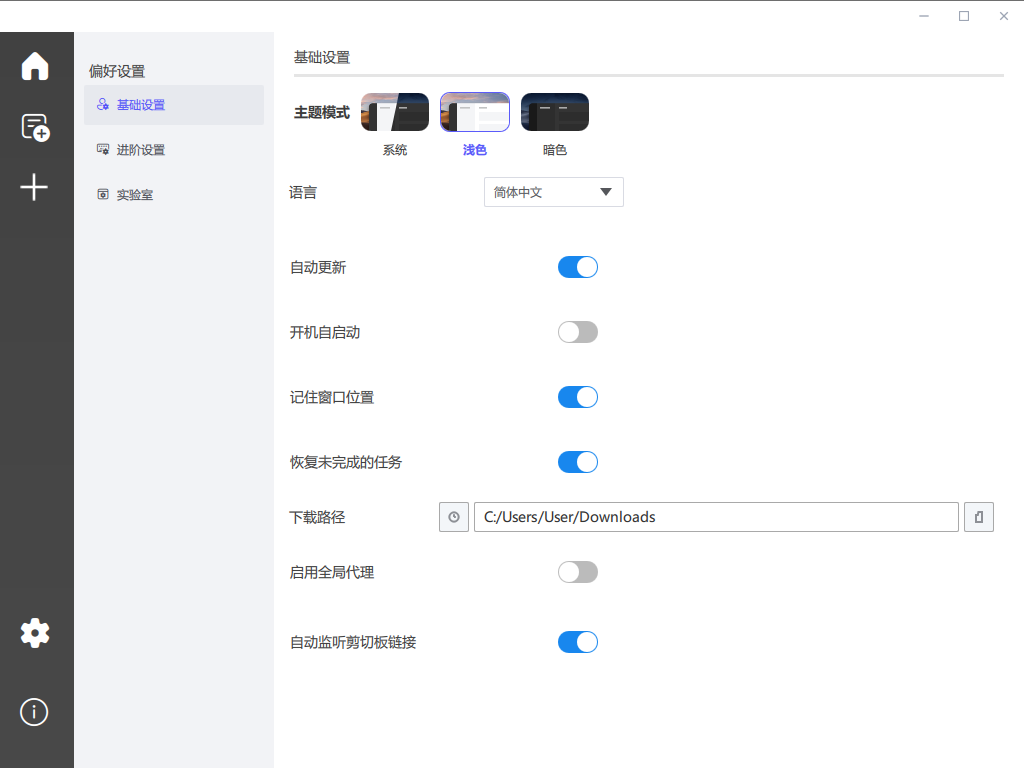Enable 开机自启动
Viewport: 1024px width, 768px height.
(577, 332)
